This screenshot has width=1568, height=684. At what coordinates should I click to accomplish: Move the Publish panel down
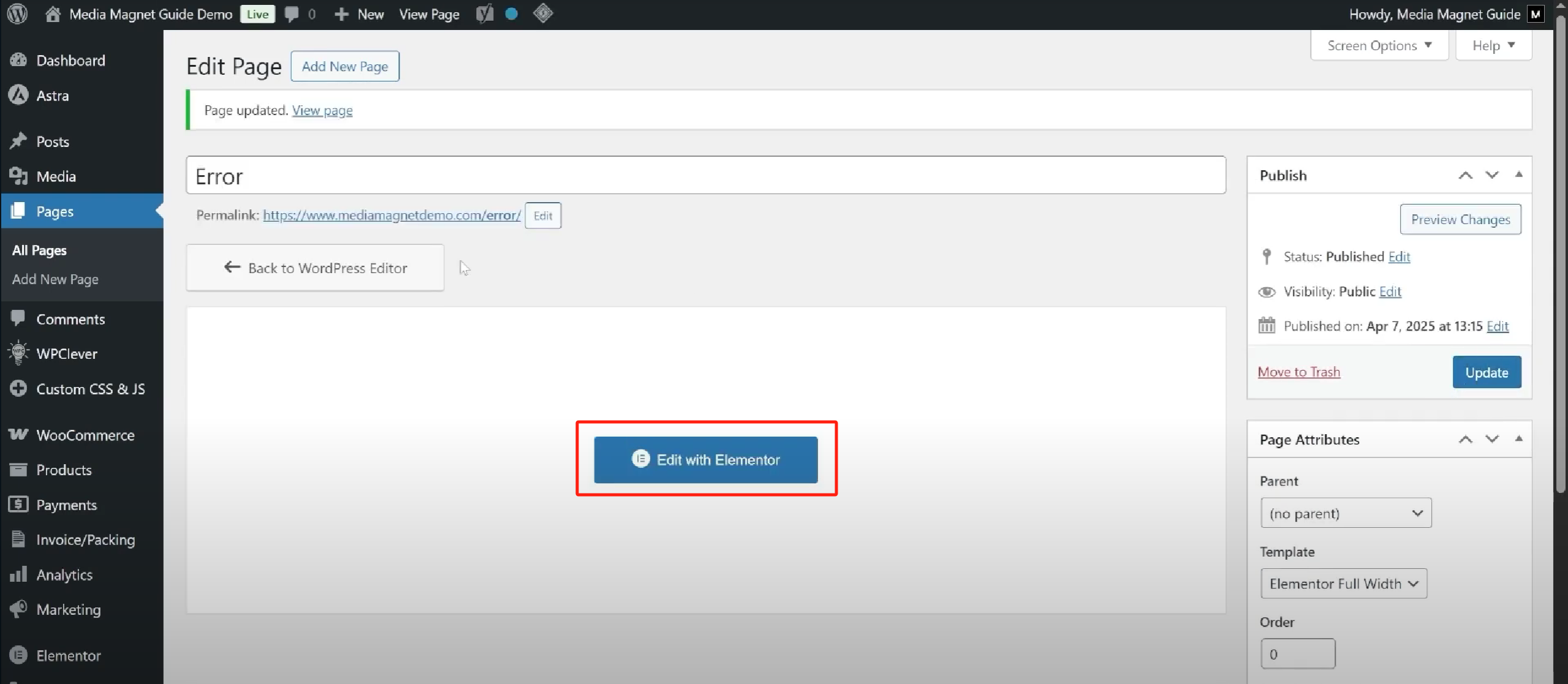[1491, 175]
